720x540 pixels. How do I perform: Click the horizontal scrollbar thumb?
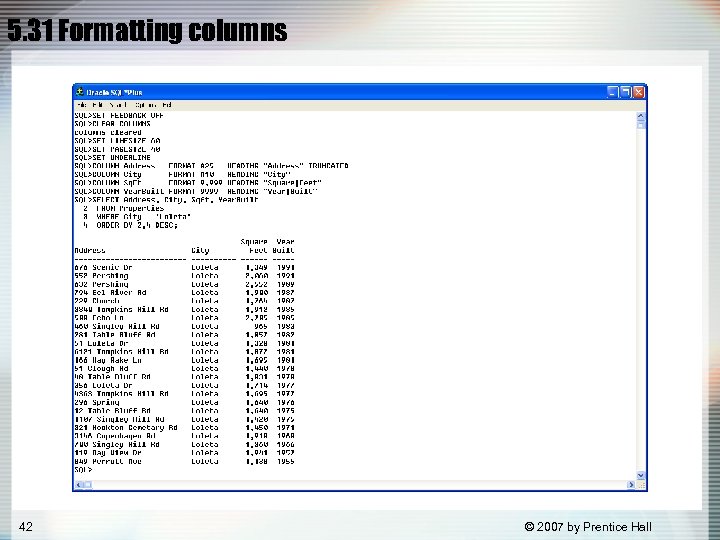point(88,485)
